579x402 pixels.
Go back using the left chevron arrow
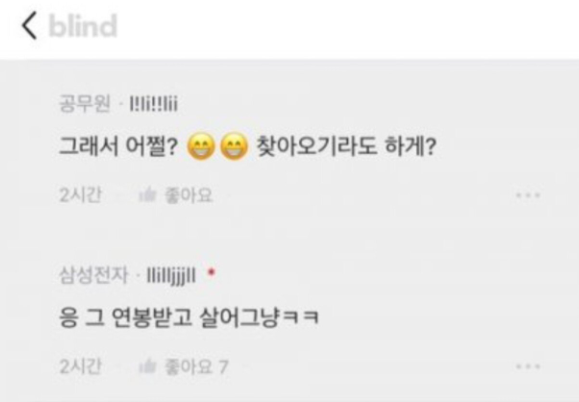coord(29,25)
